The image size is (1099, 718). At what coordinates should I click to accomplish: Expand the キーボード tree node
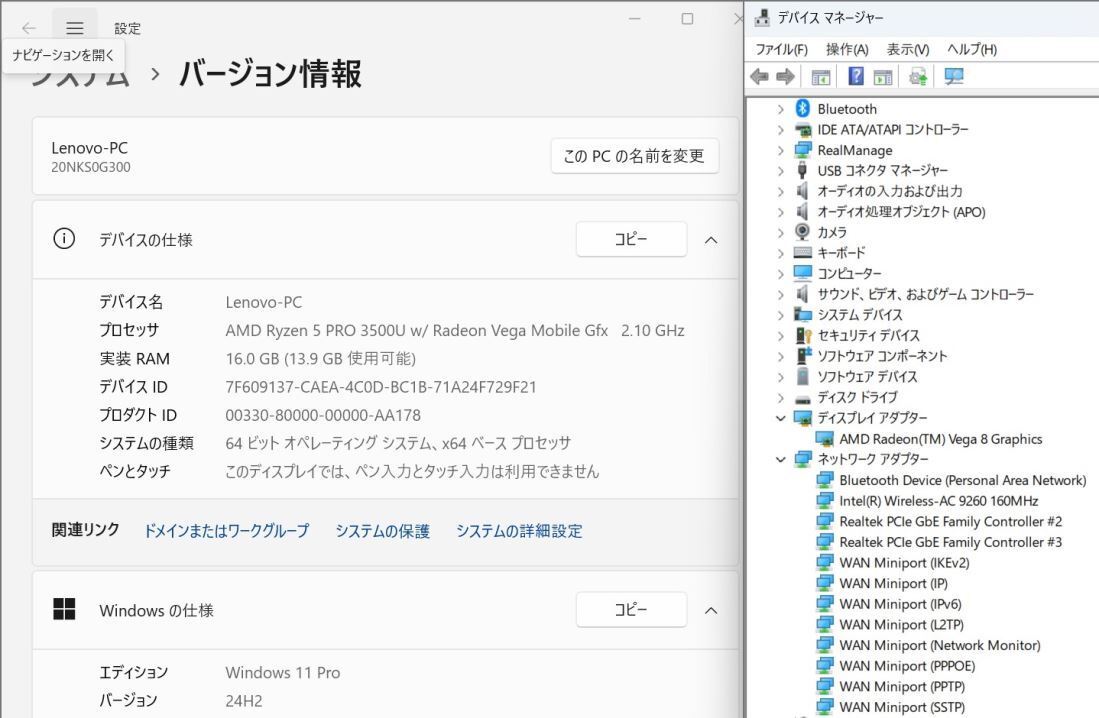click(780, 253)
